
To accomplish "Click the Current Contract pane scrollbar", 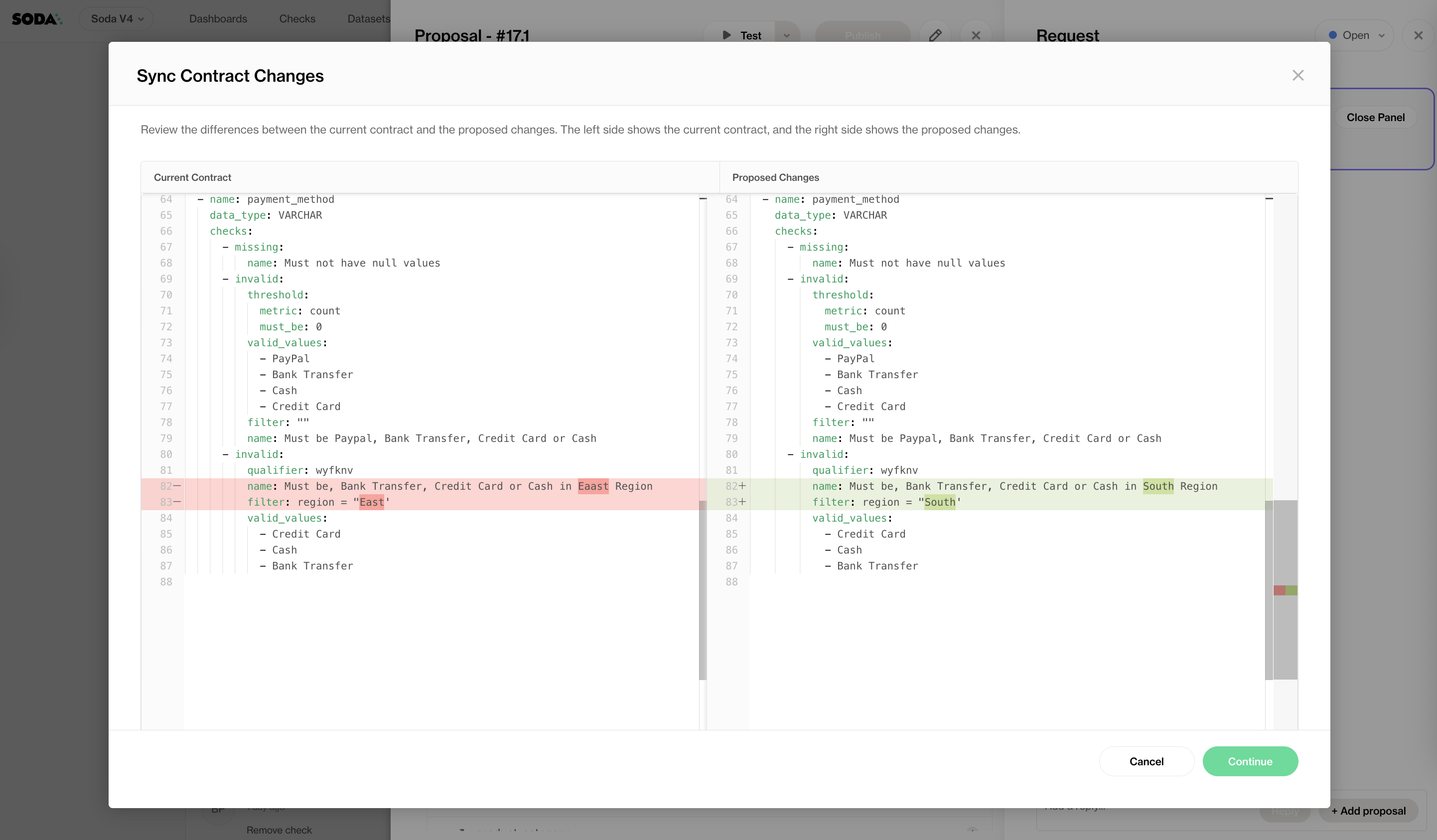I will tap(703, 590).
